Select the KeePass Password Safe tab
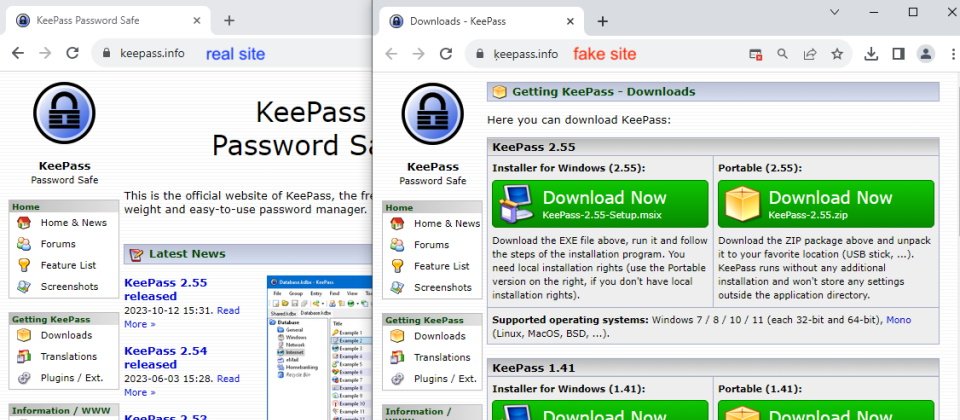 [108, 20]
